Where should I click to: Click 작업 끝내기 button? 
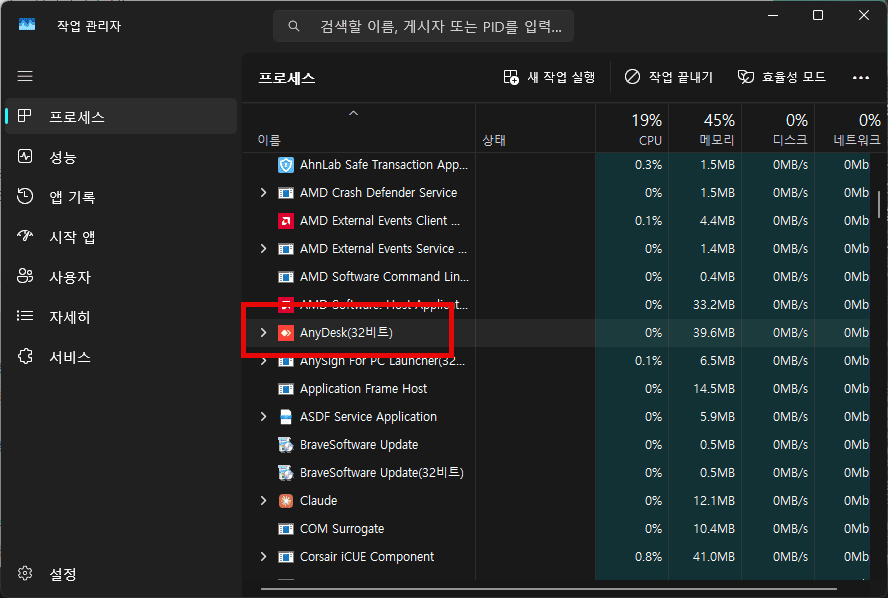669,77
